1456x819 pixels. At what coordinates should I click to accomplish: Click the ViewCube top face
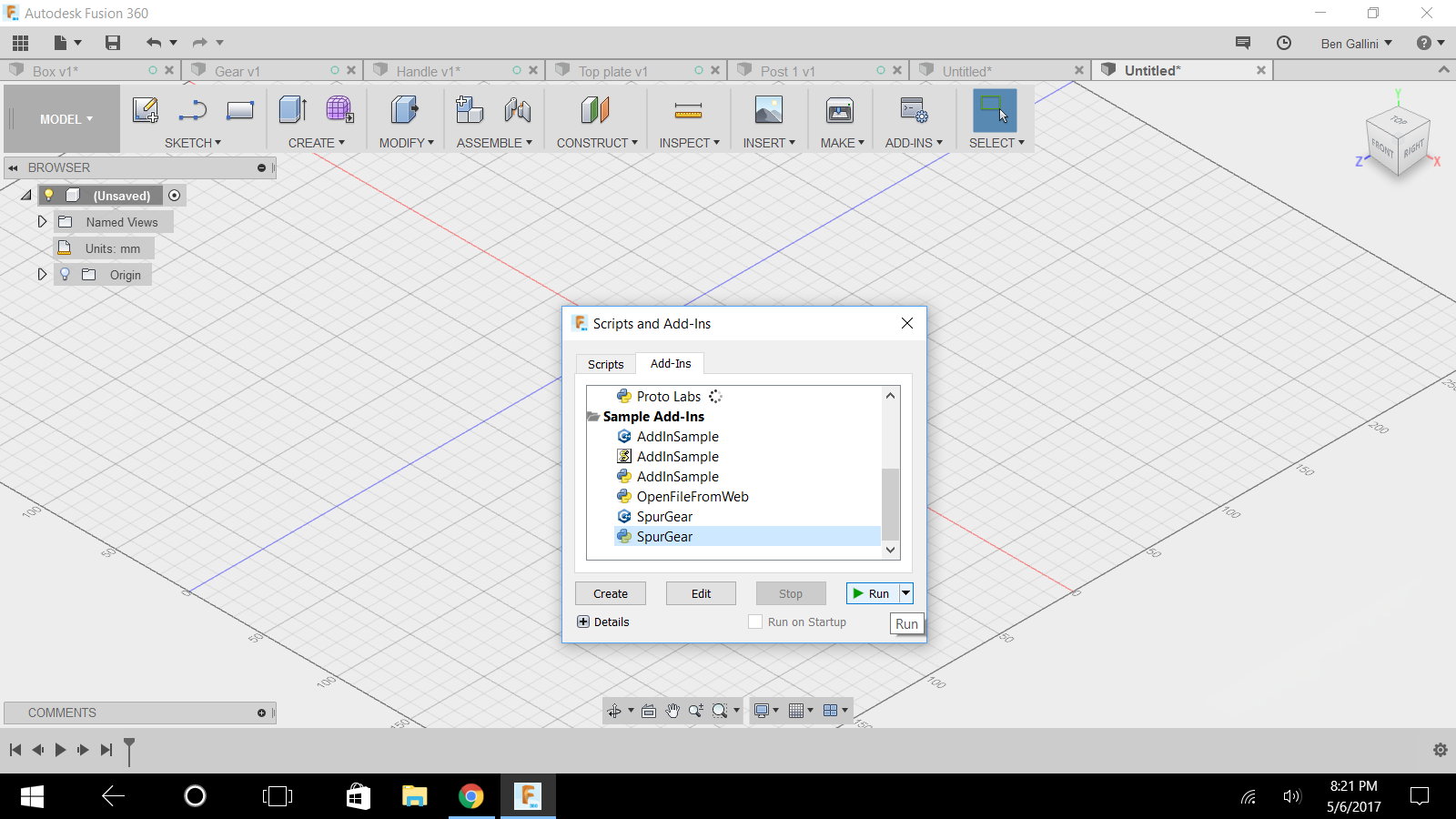coord(1399,120)
